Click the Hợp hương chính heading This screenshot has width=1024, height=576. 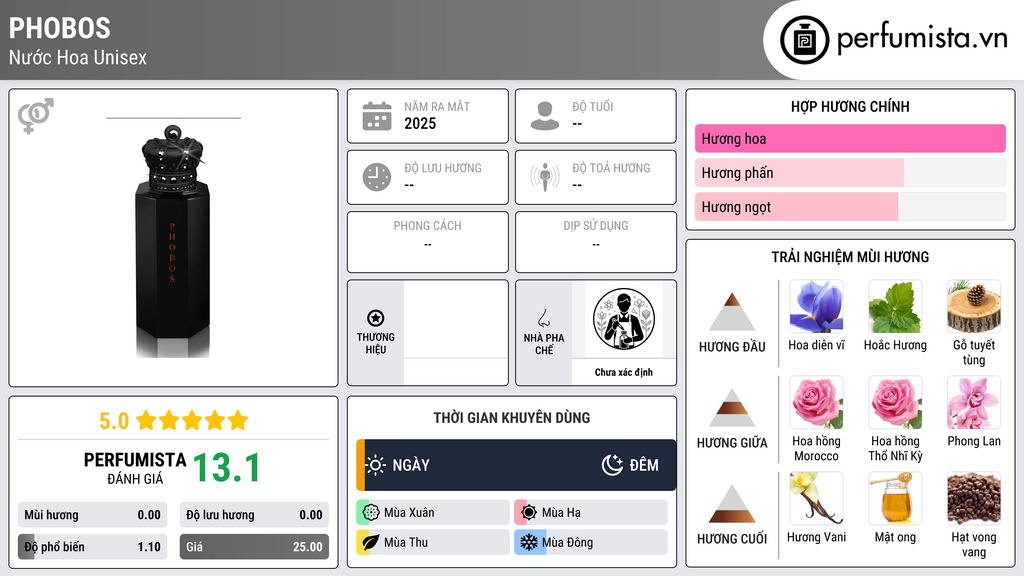click(850, 106)
